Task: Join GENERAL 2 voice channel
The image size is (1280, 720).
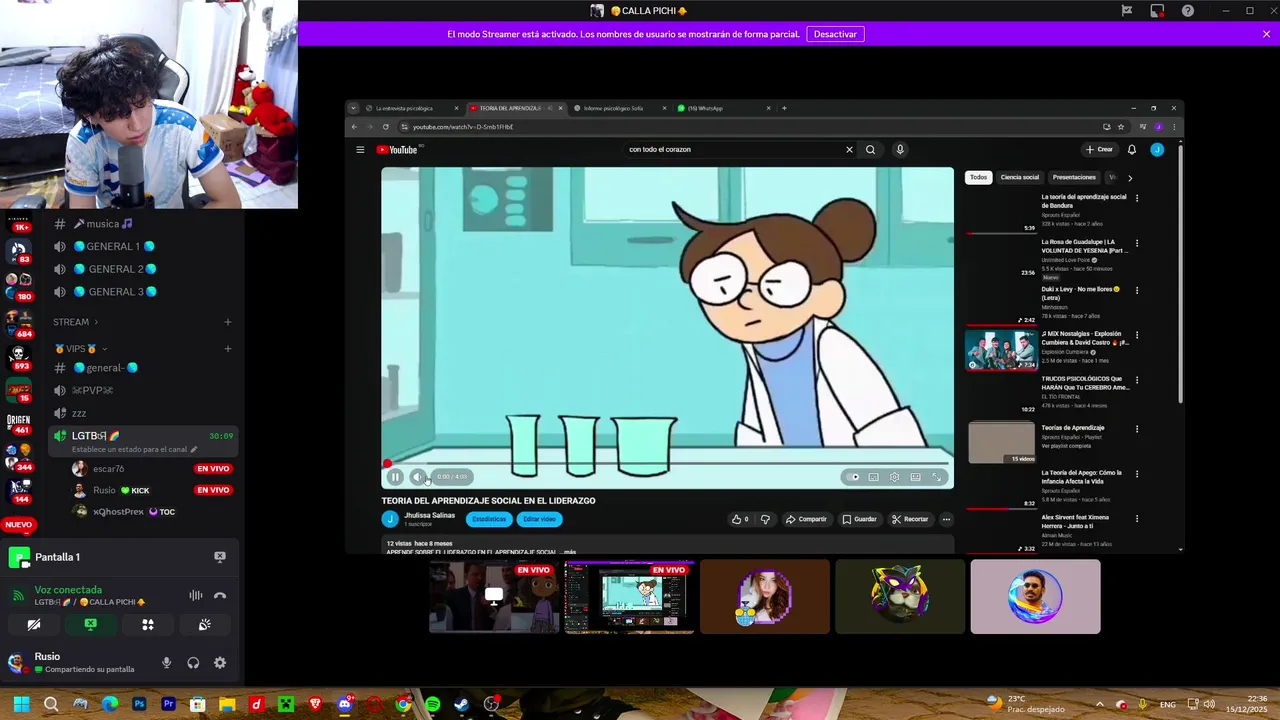Action: coord(142,269)
